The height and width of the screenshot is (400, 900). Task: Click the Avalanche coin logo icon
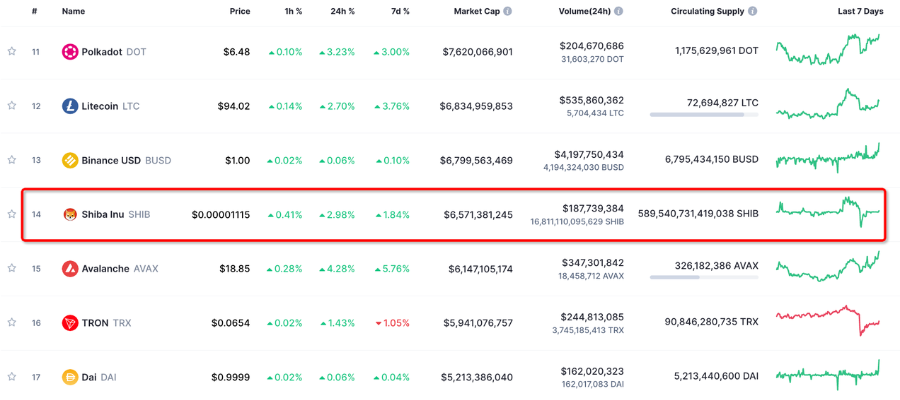[x=70, y=268]
